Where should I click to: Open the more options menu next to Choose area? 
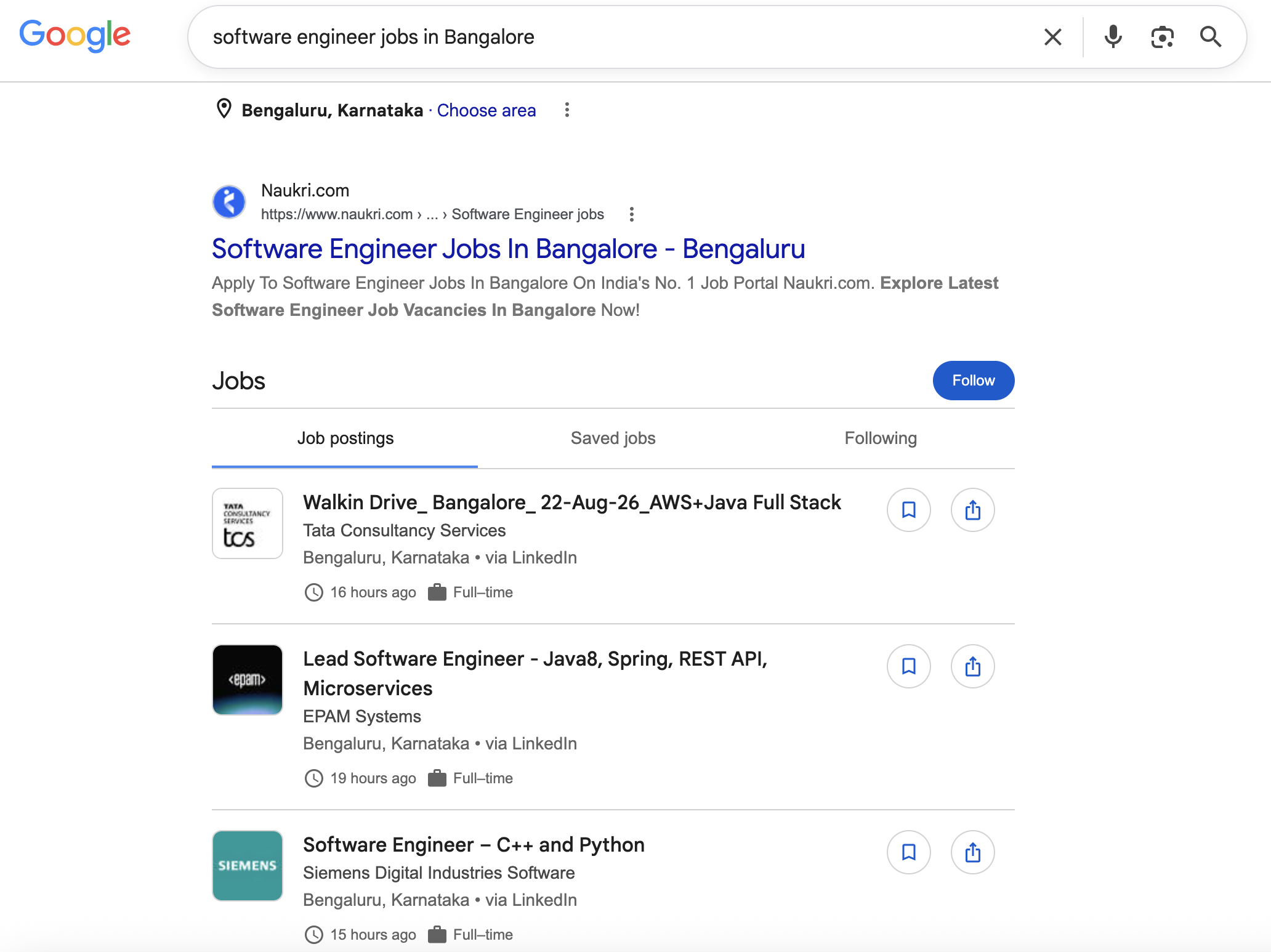click(x=567, y=110)
